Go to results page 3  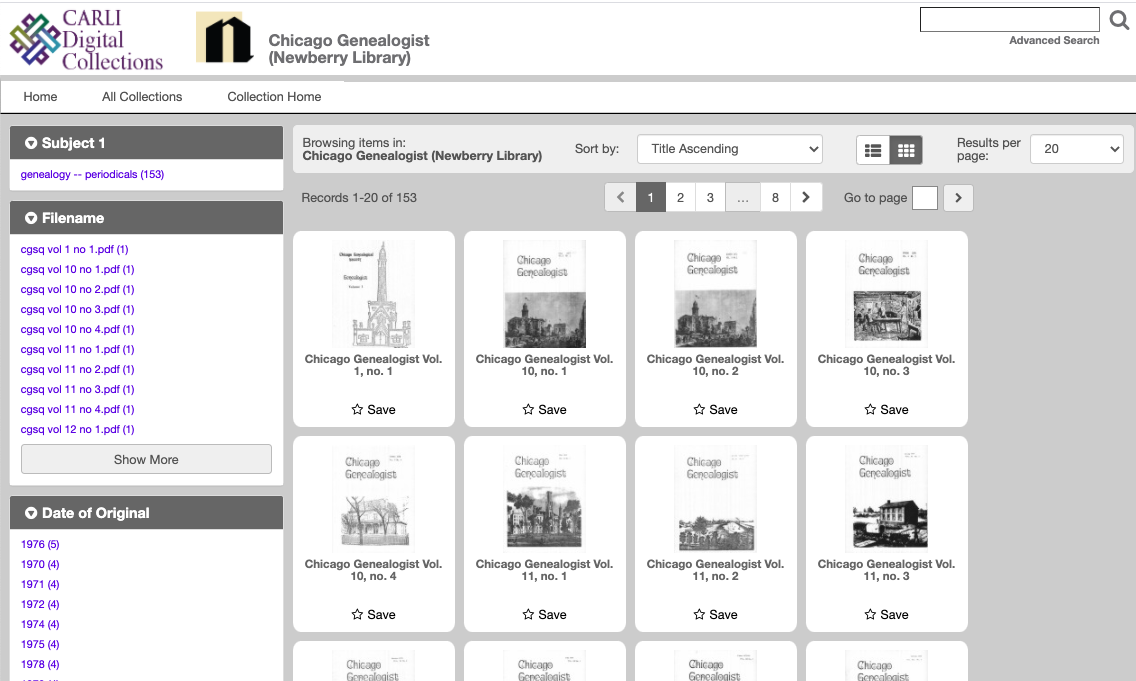tap(710, 197)
